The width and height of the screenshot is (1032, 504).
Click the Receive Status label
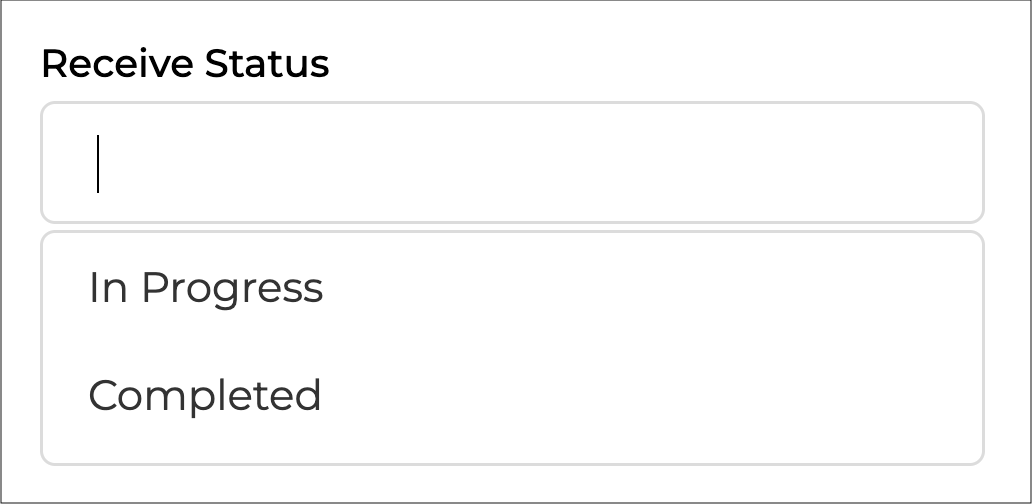coord(185,64)
